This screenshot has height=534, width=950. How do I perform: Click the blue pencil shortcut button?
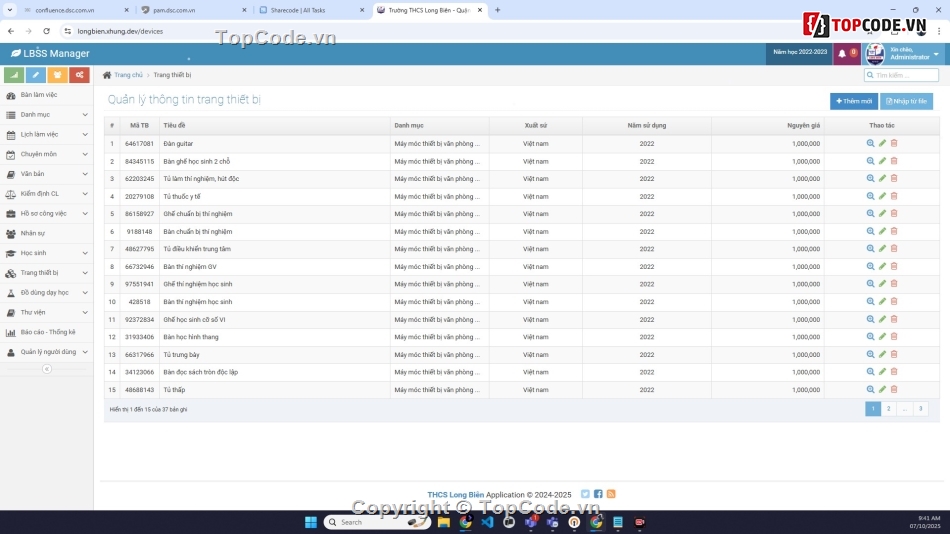pos(36,75)
